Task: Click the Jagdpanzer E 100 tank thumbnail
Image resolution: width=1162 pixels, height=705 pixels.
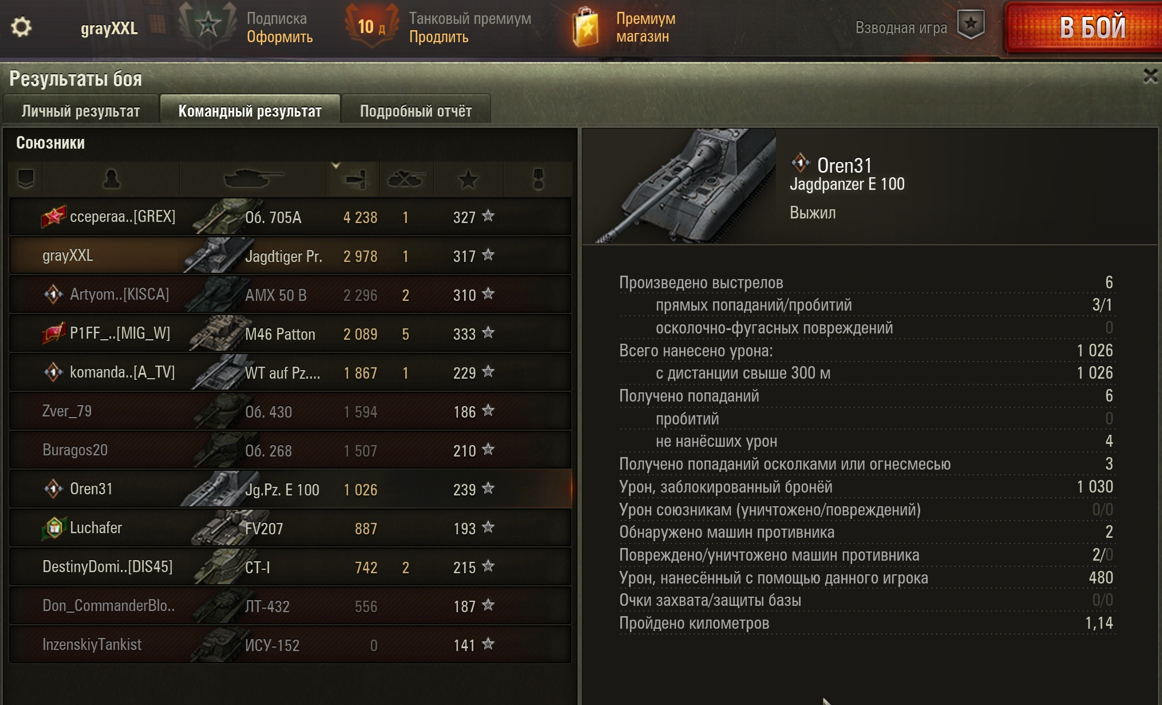Action: 683,185
